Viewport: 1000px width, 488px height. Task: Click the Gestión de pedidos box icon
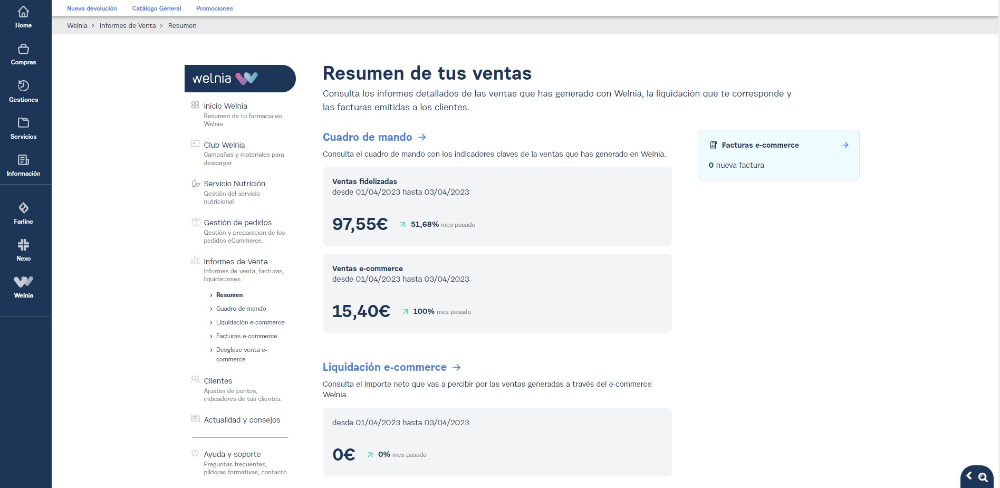pyautogui.click(x=195, y=222)
